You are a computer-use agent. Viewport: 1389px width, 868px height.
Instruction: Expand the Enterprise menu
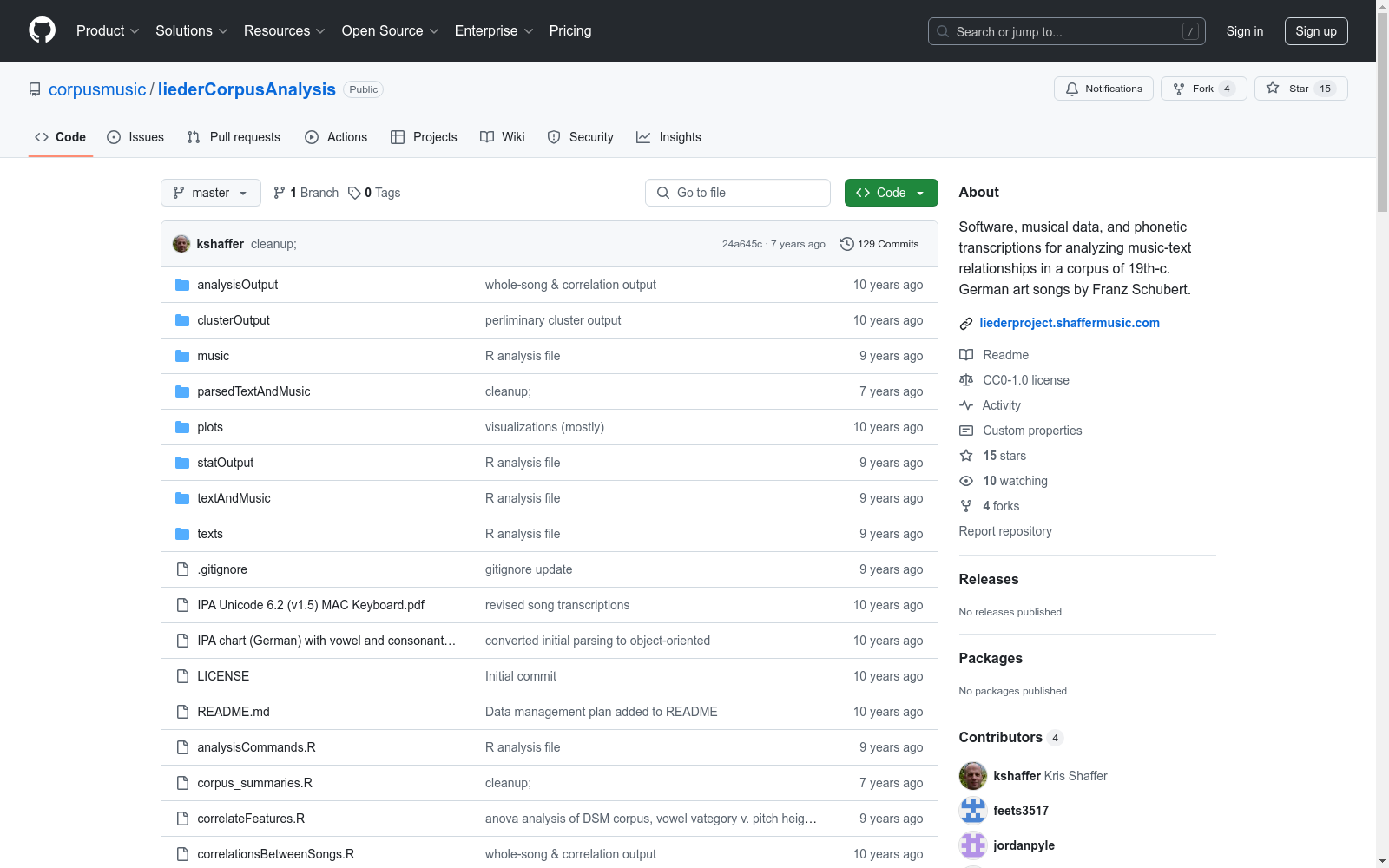[x=494, y=31]
